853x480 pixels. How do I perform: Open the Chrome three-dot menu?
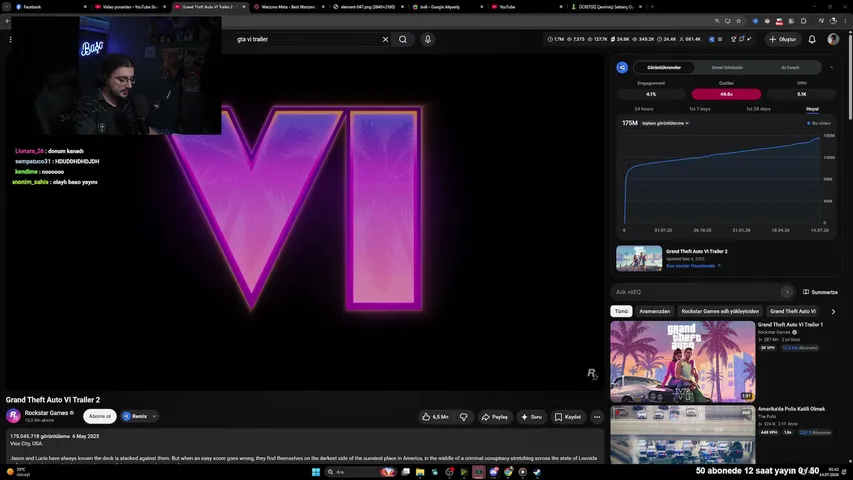(x=845, y=21)
